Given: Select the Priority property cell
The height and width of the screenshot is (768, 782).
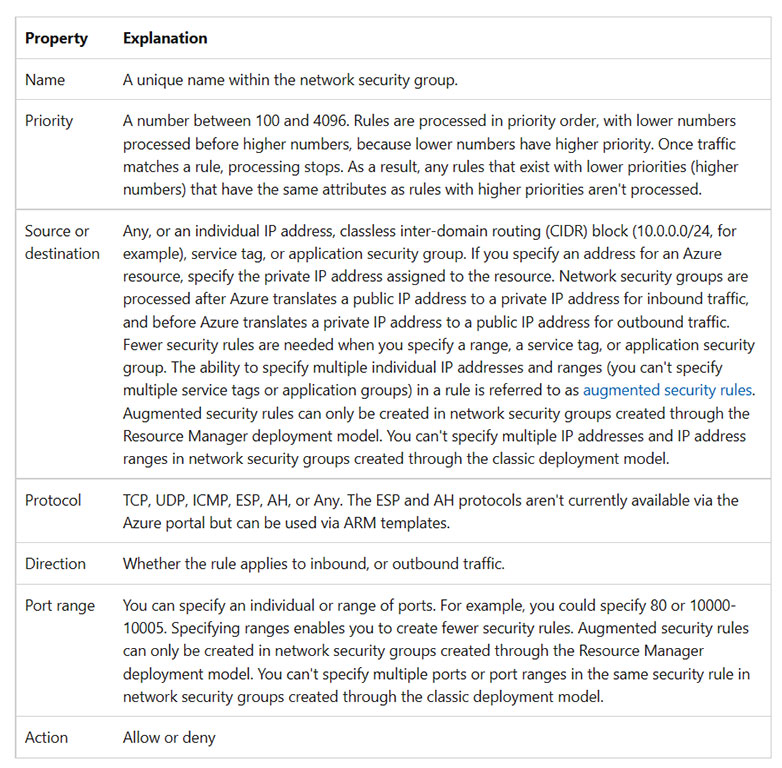Looking at the screenshot, I should pyautogui.click(x=49, y=121).
